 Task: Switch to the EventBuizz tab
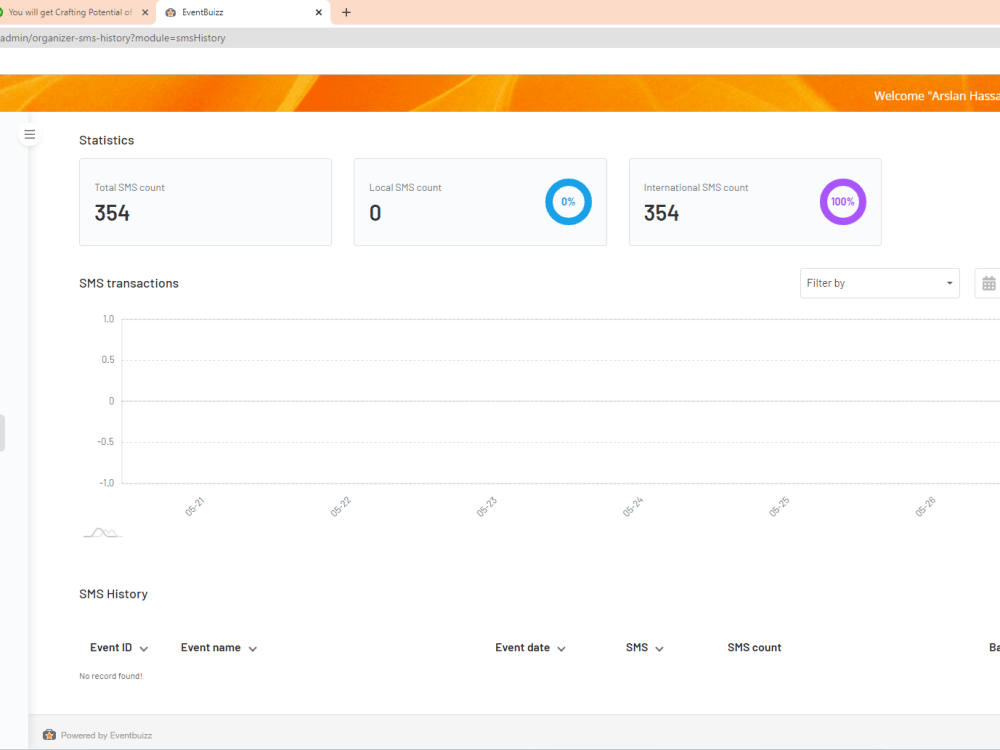click(x=244, y=12)
